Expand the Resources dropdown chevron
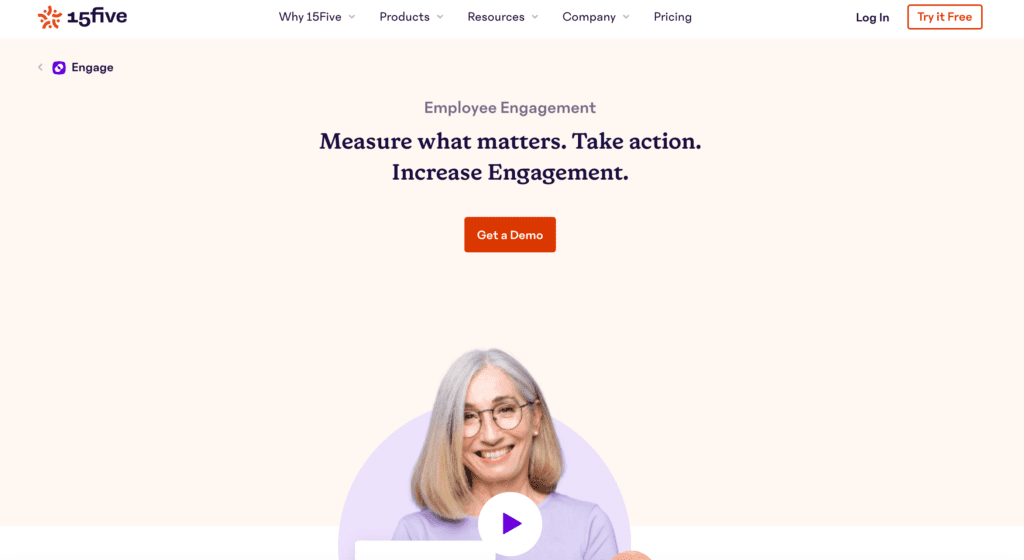The image size is (1024, 560). point(535,17)
